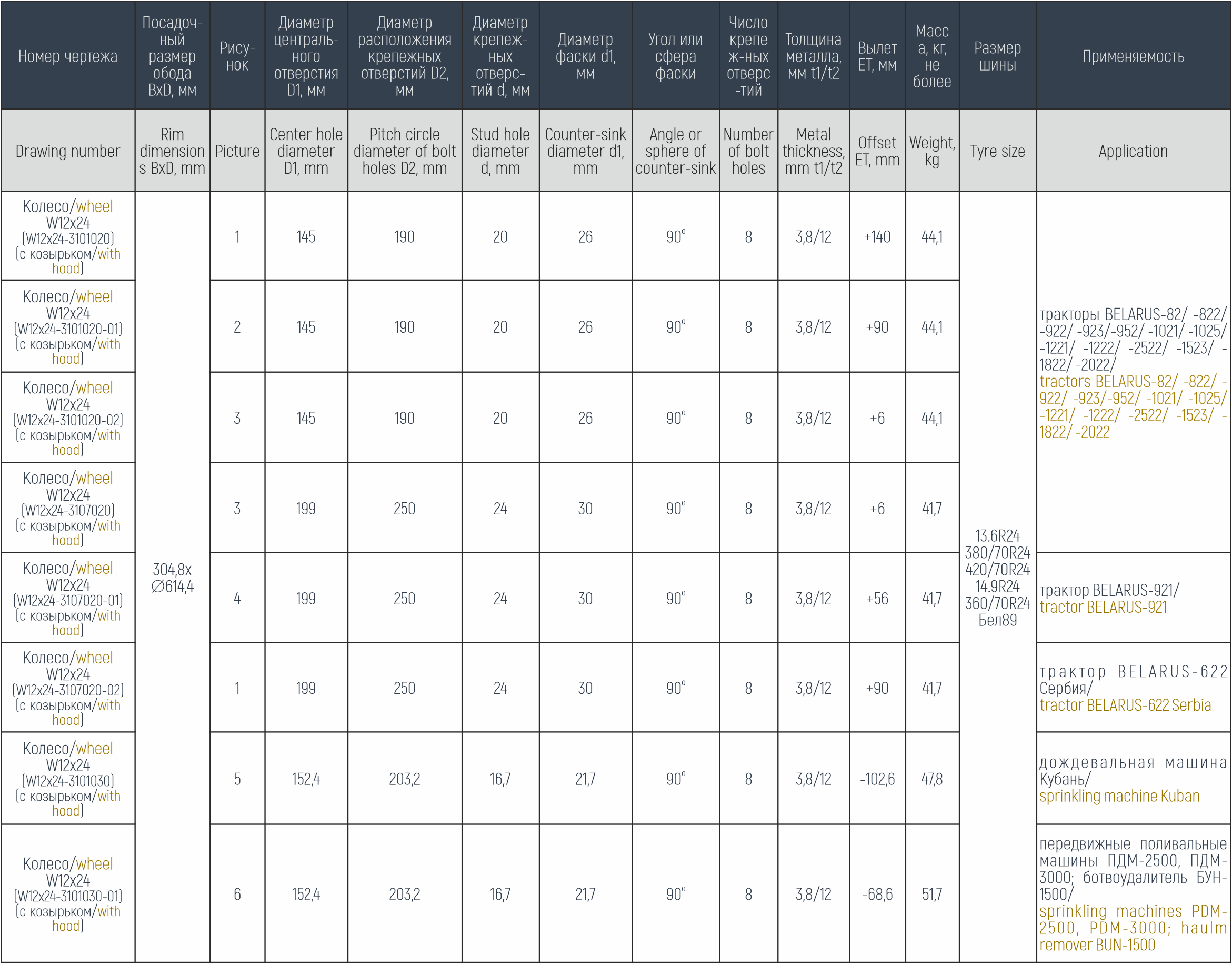Click the 47,8 weight value cell
The height and width of the screenshot is (964, 1232).
[932, 779]
